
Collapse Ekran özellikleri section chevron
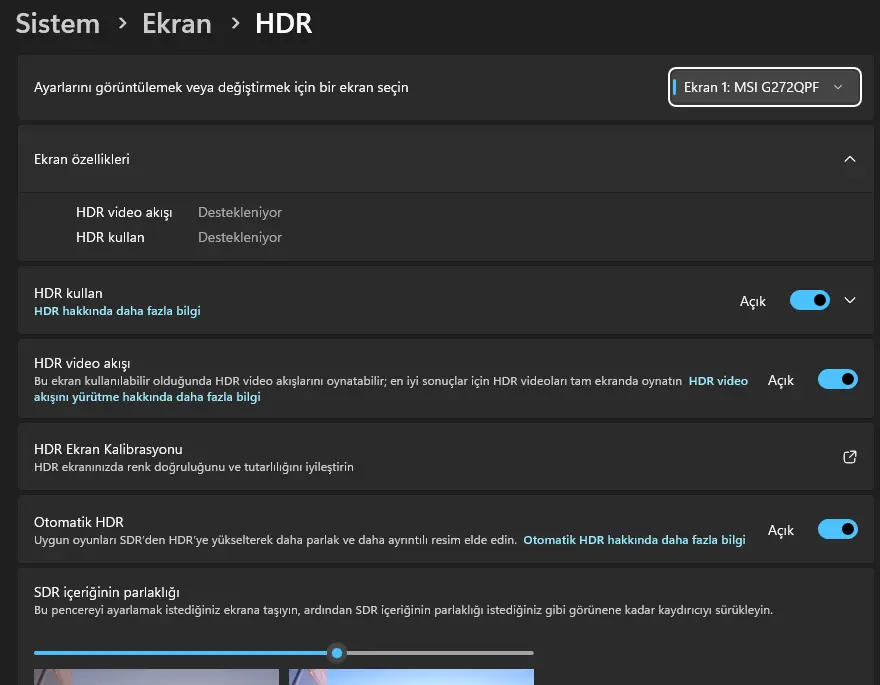click(850, 159)
